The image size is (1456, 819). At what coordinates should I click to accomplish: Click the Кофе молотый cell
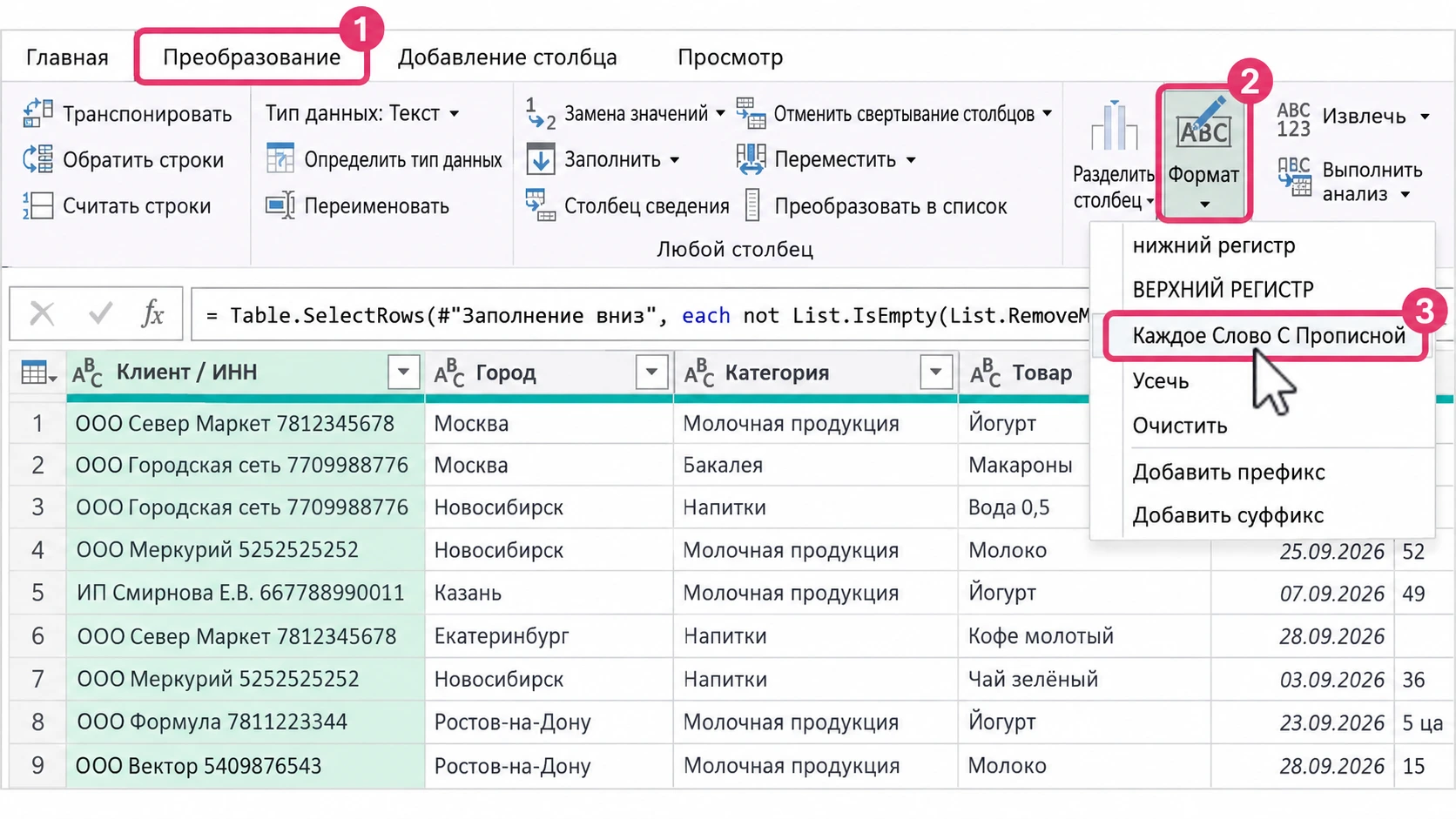coord(1084,635)
